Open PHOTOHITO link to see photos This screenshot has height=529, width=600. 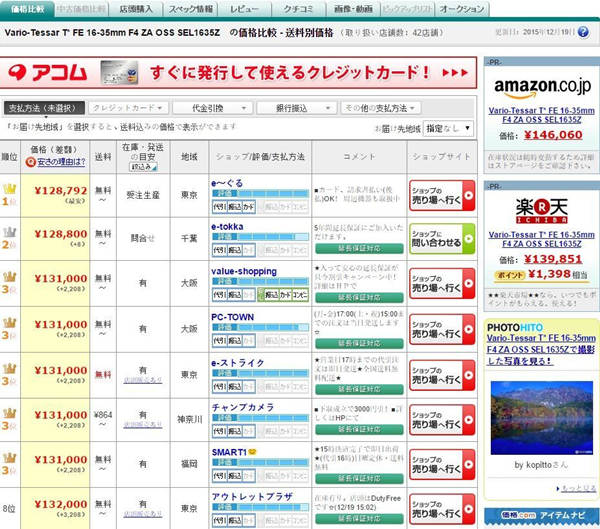tap(541, 349)
